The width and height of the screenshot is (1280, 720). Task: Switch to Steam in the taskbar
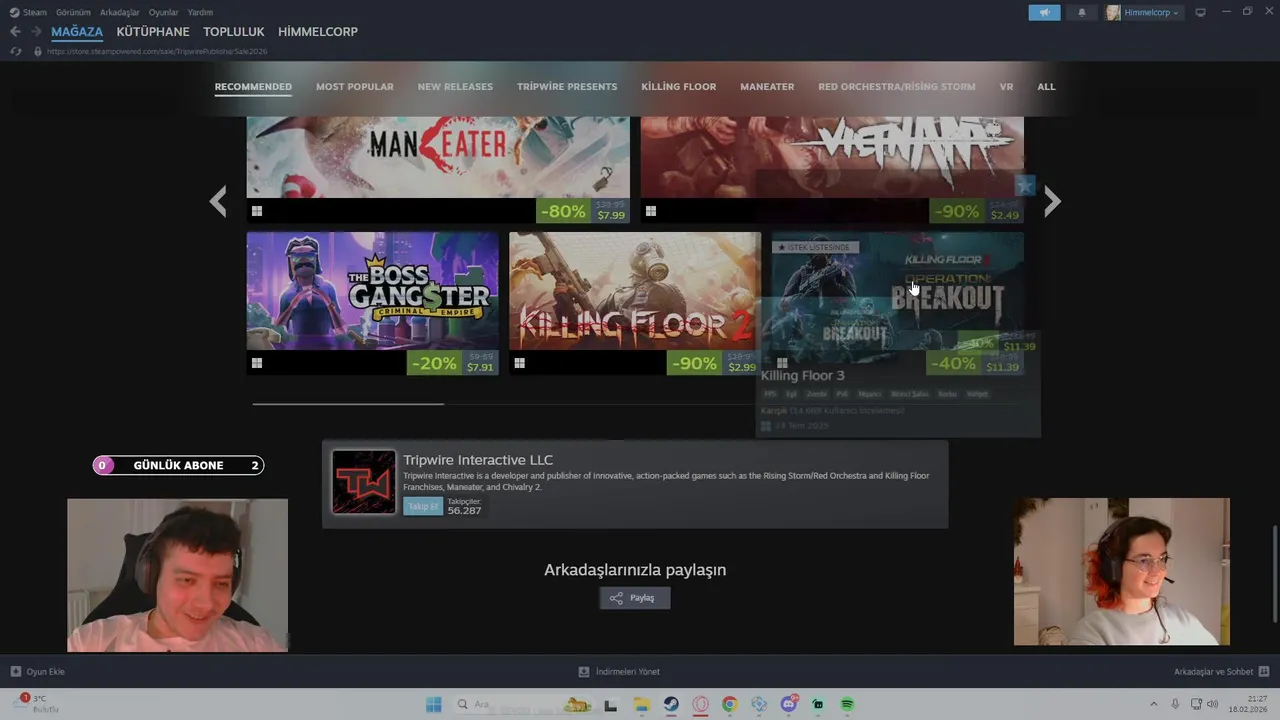(671, 704)
